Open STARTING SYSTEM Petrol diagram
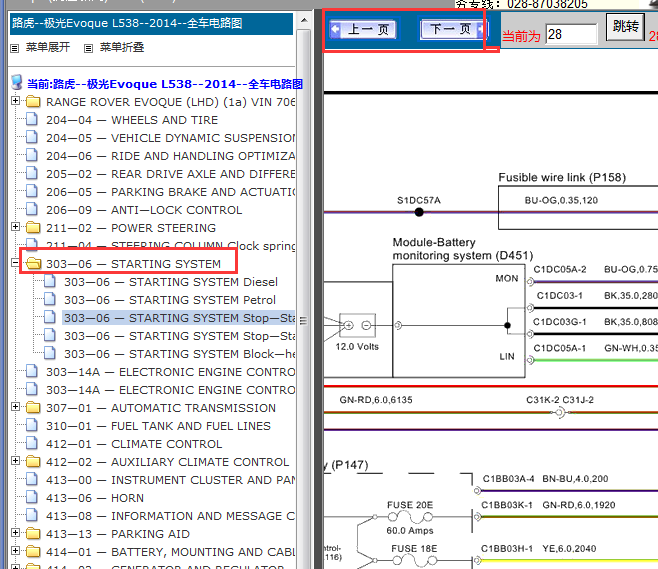Image resolution: width=658 pixels, height=569 pixels. point(170,300)
